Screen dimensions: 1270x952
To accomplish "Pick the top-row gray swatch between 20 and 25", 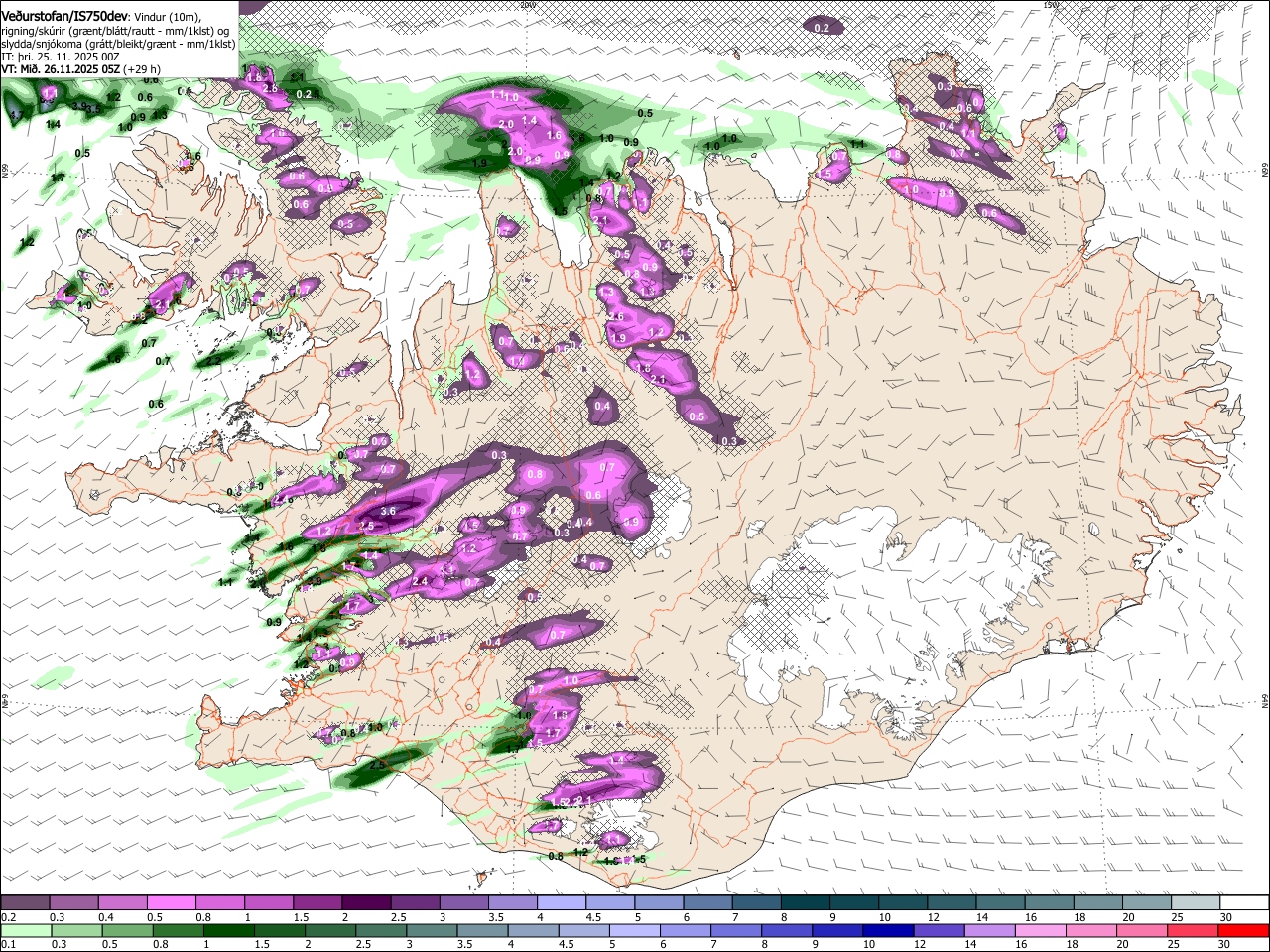I will point(1147,902).
